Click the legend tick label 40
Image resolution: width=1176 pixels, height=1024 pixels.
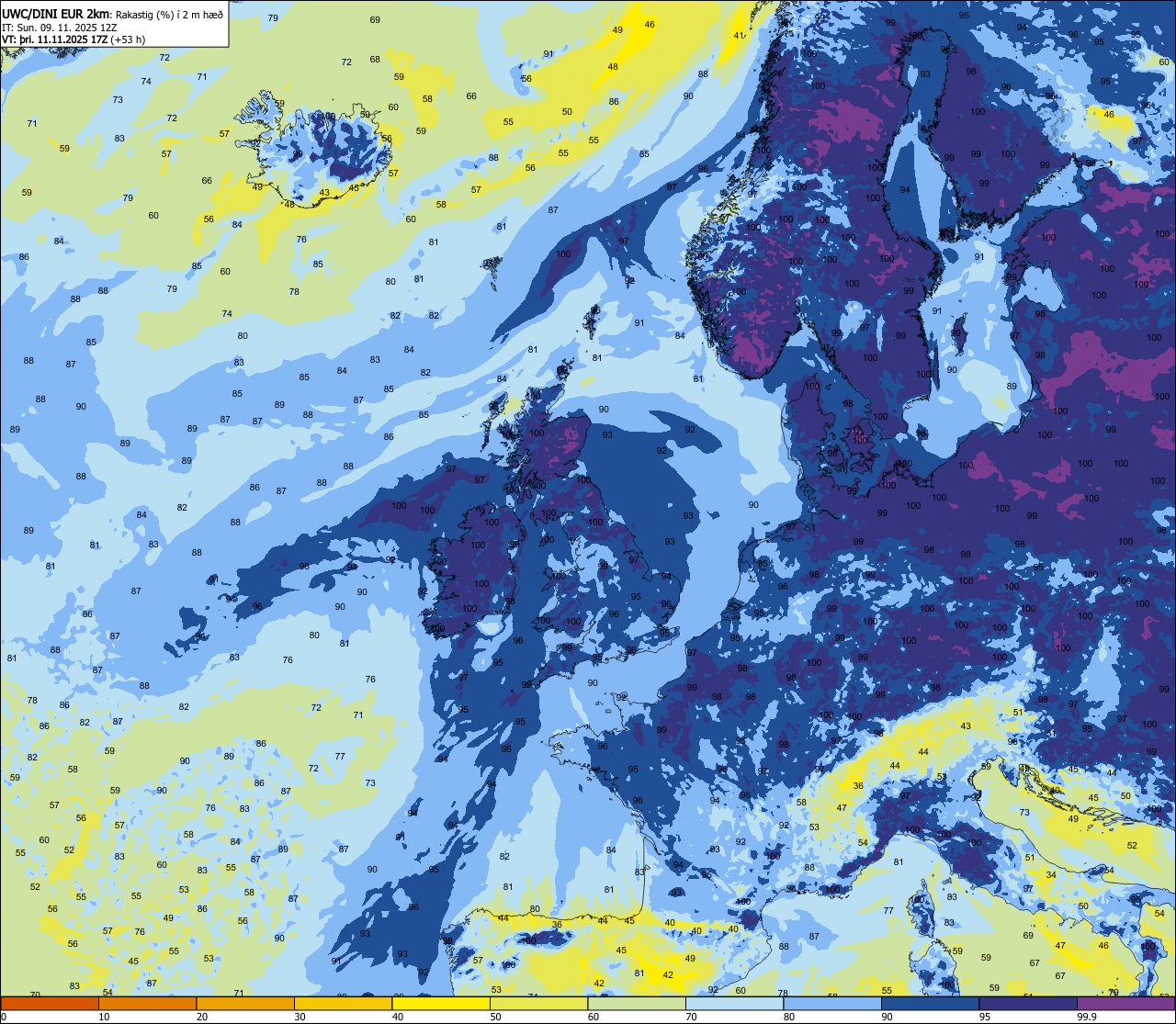pyautogui.click(x=398, y=1017)
